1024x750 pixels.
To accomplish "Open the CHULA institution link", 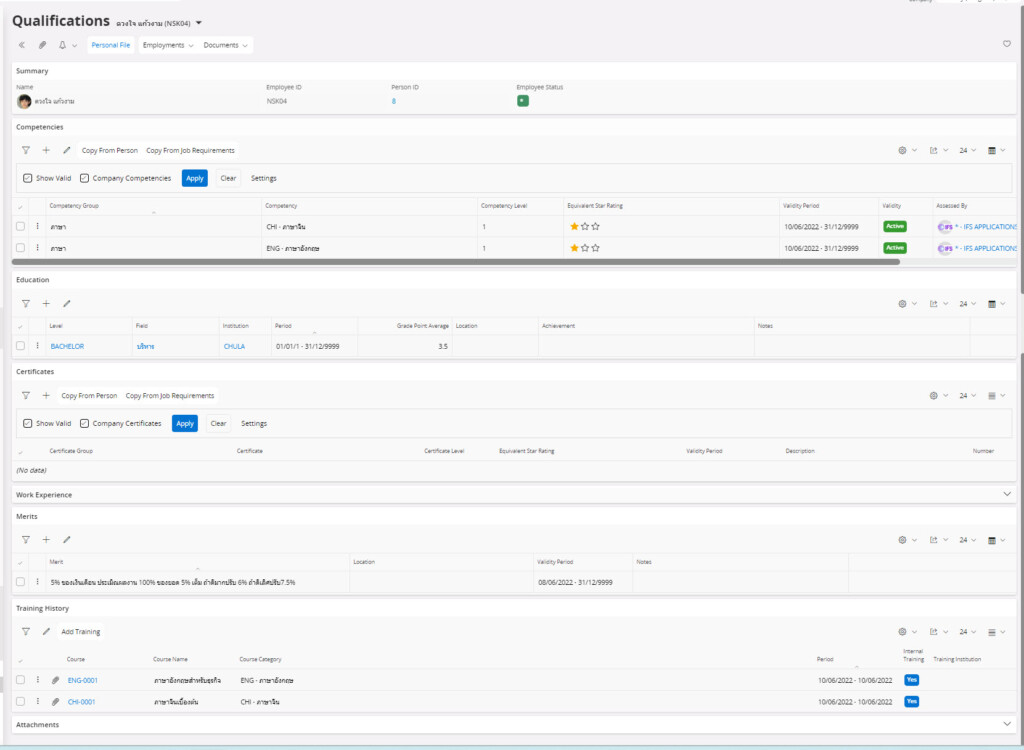I will coord(234,346).
